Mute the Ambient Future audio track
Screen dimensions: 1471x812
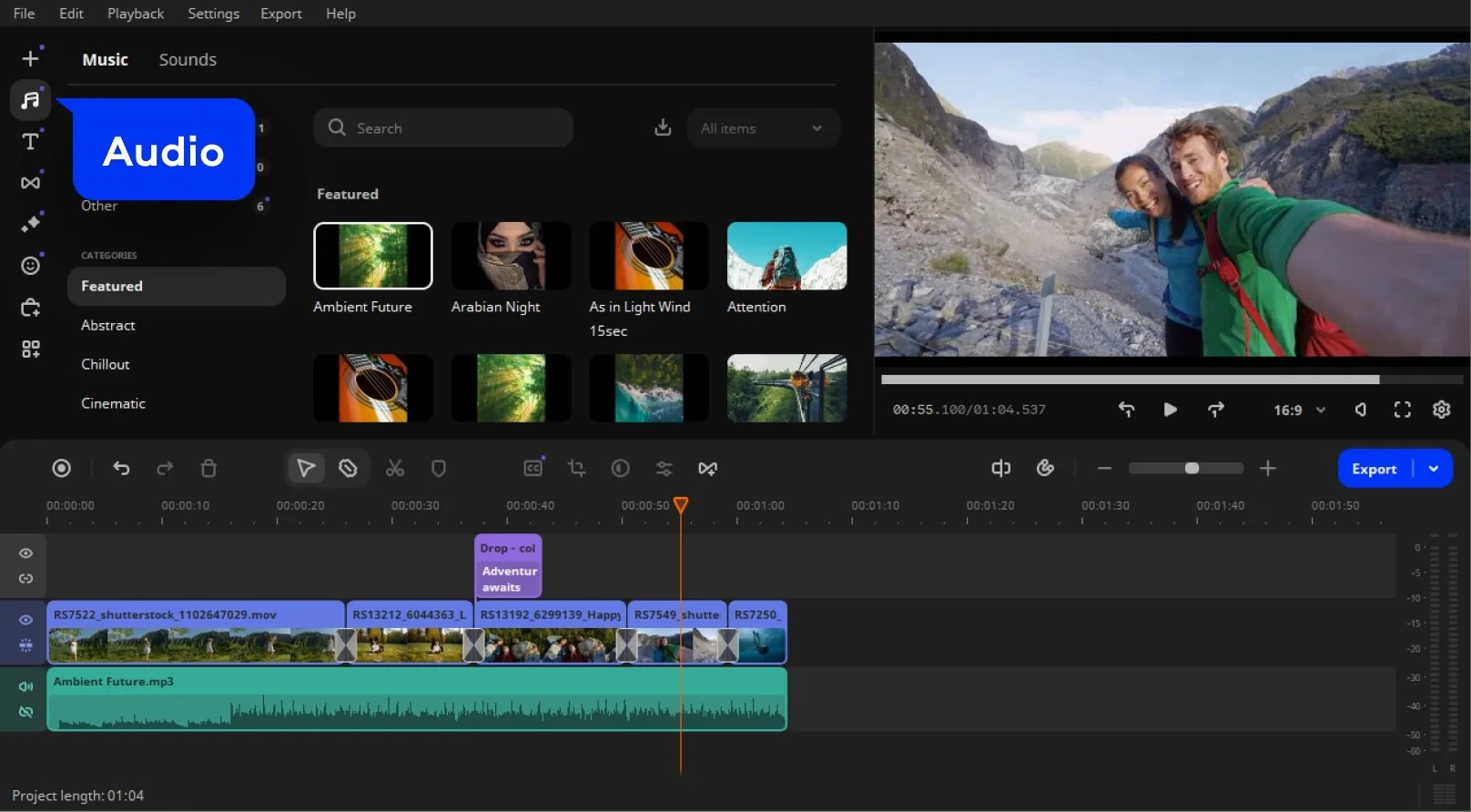25,686
